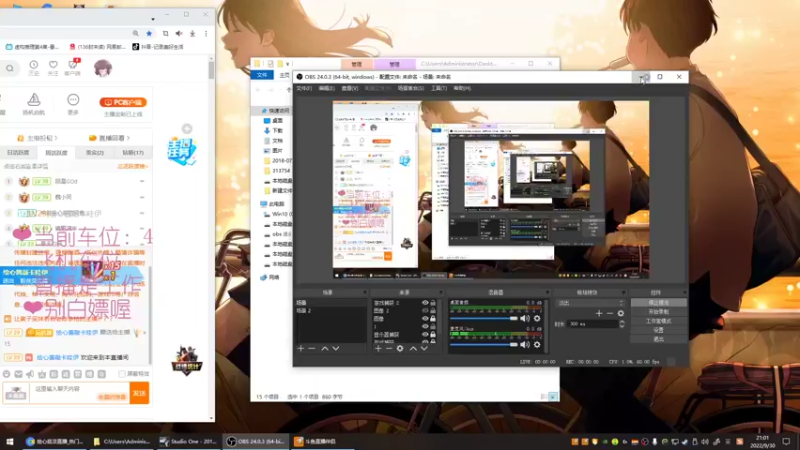Click the mail envelope icon in chat toolbar
Image resolution: width=800 pixels, height=450 pixels.
pyautogui.click(x=18, y=374)
